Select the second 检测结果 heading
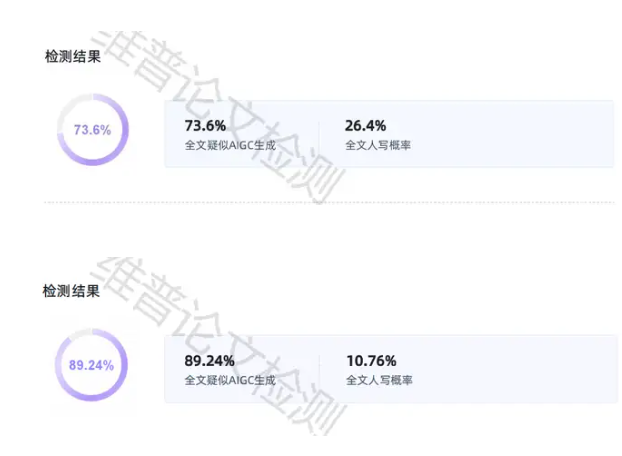This screenshot has height=456, width=622. tap(71, 291)
